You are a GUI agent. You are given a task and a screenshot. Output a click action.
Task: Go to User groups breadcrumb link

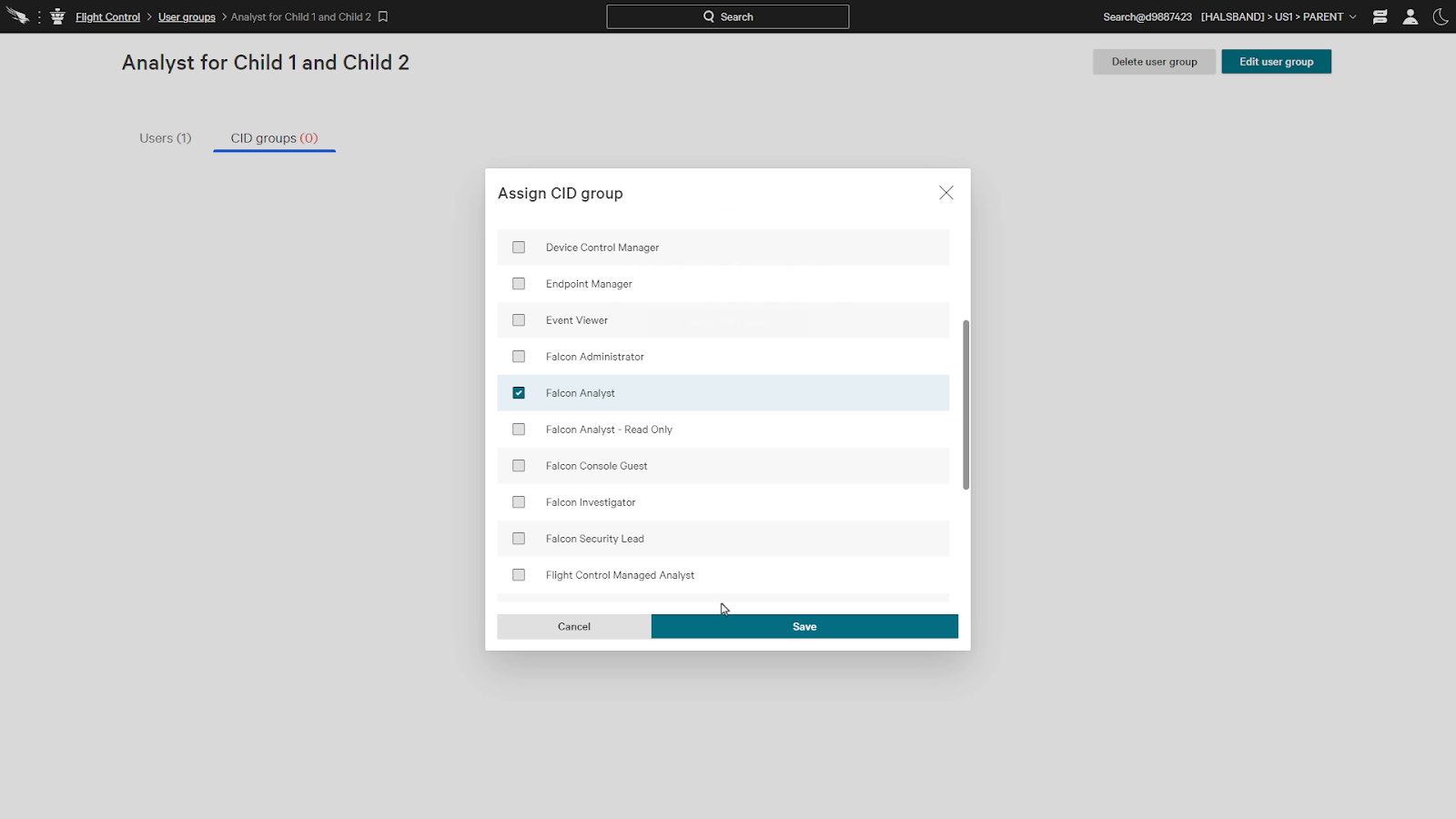(187, 17)
